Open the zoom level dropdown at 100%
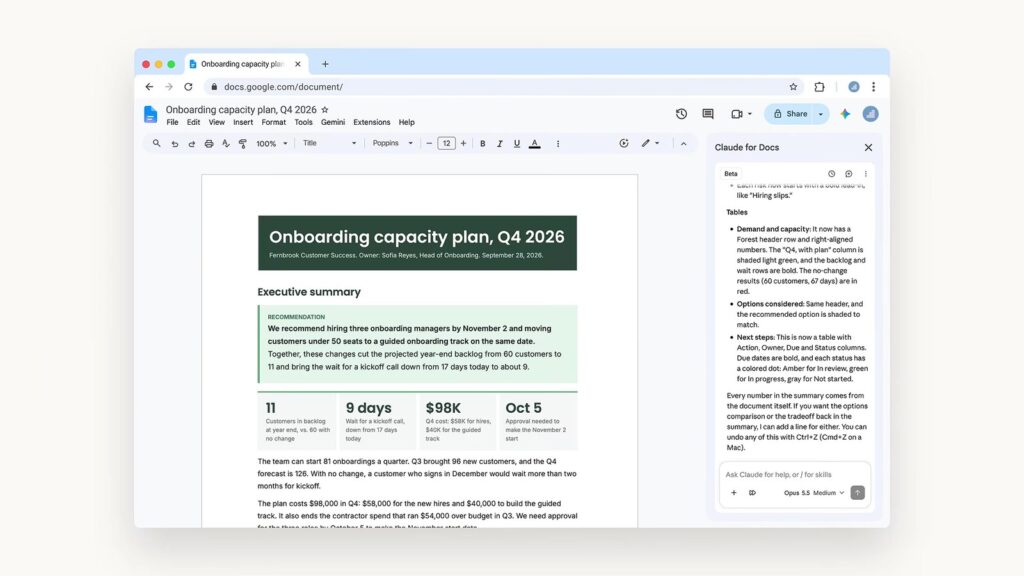1024x576 pixels. pos(271,144)
